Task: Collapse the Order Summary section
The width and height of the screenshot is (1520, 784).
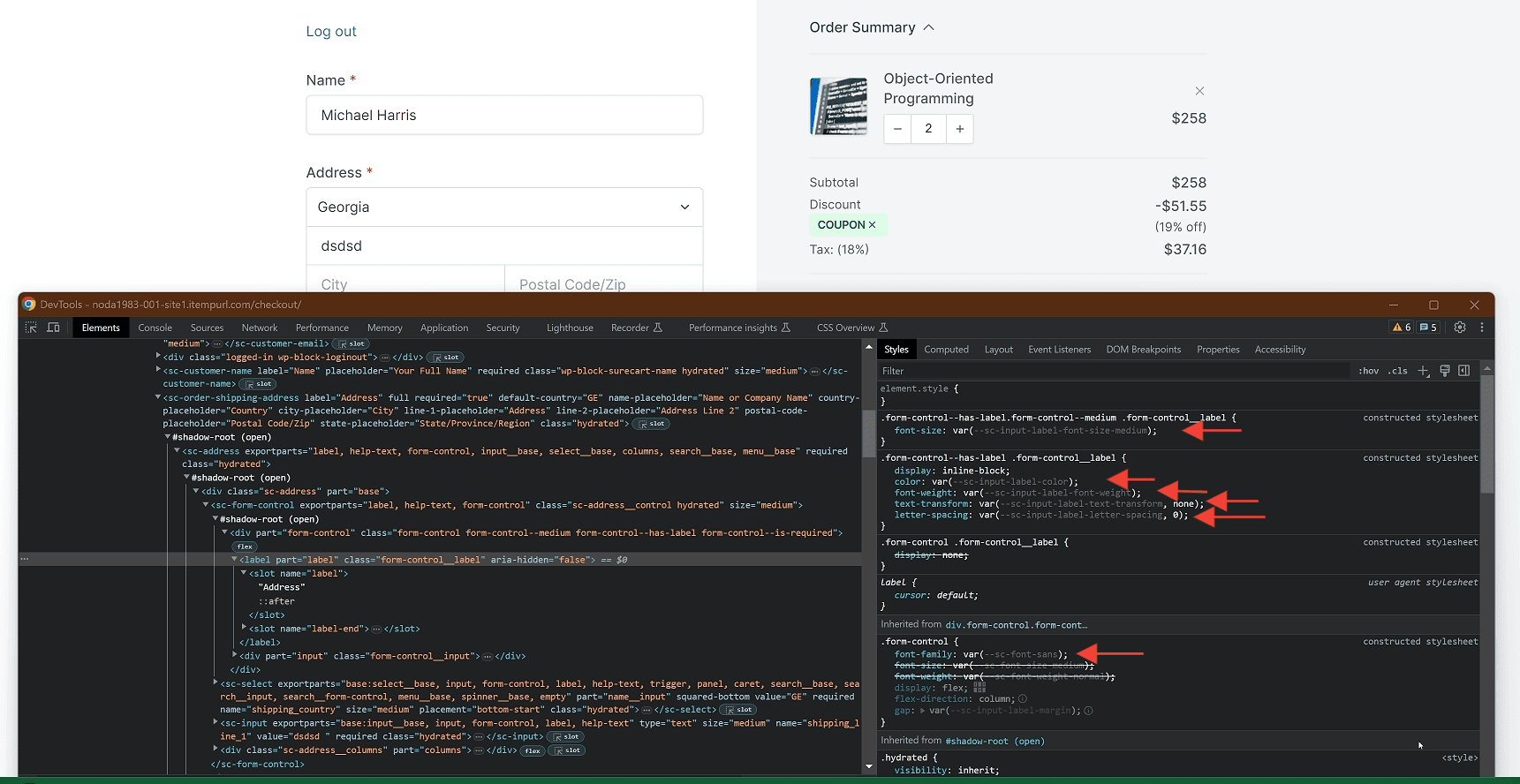Action: [x=928, y=27]
